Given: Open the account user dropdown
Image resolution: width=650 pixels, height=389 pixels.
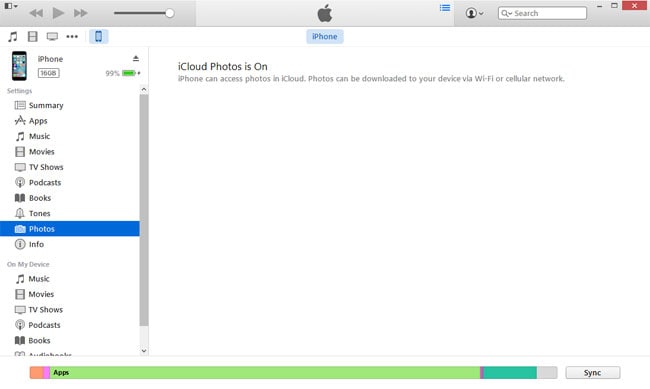Looking at the screenshot, I should tap(474, 13).
